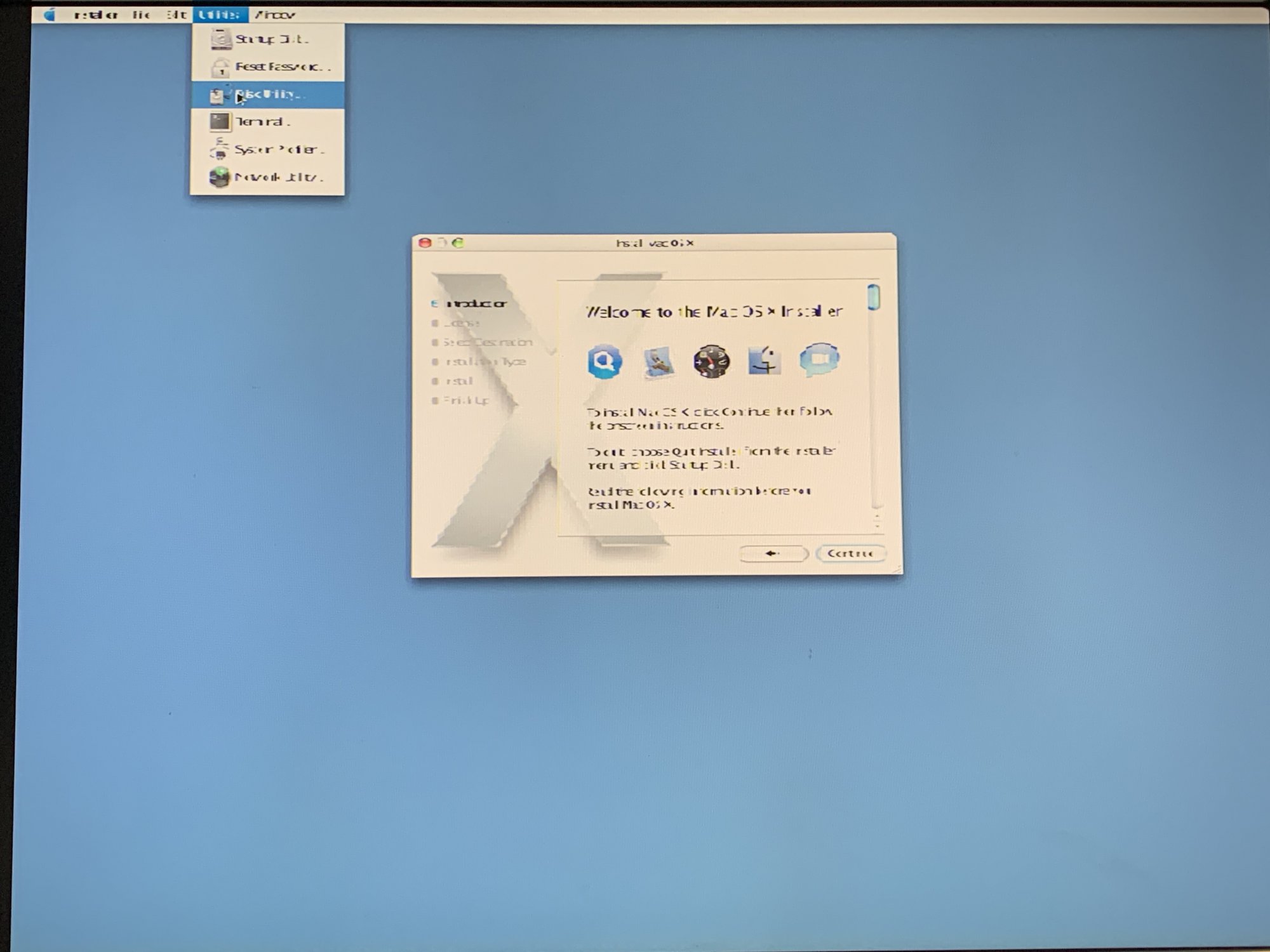Click the Dashboard gauge icon in installer
The width and height of the screenshot is (1270, 952).
pos(711,362)
